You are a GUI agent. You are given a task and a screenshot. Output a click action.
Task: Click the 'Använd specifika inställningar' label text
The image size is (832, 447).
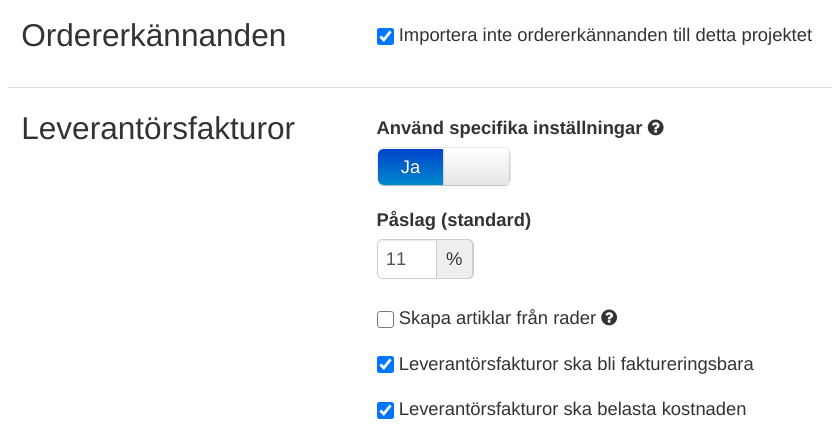tap(509, 128)
